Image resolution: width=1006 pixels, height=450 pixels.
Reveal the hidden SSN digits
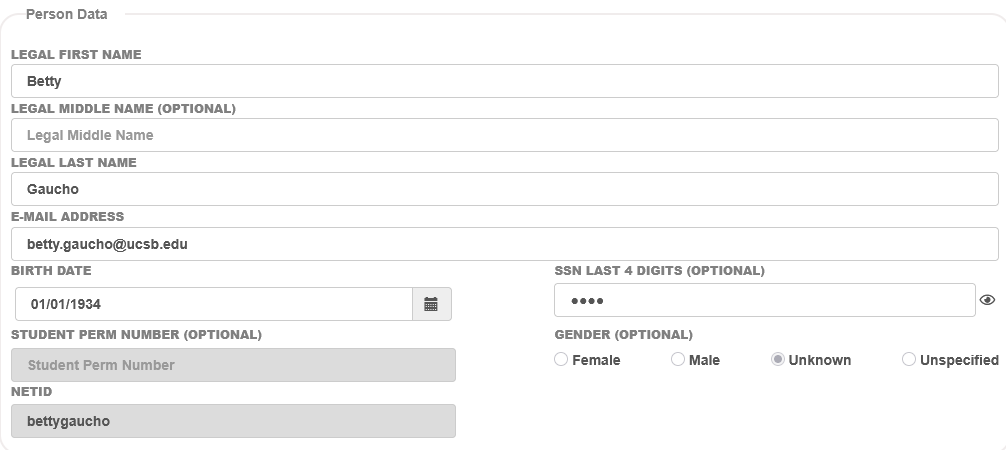coord(987,300)
